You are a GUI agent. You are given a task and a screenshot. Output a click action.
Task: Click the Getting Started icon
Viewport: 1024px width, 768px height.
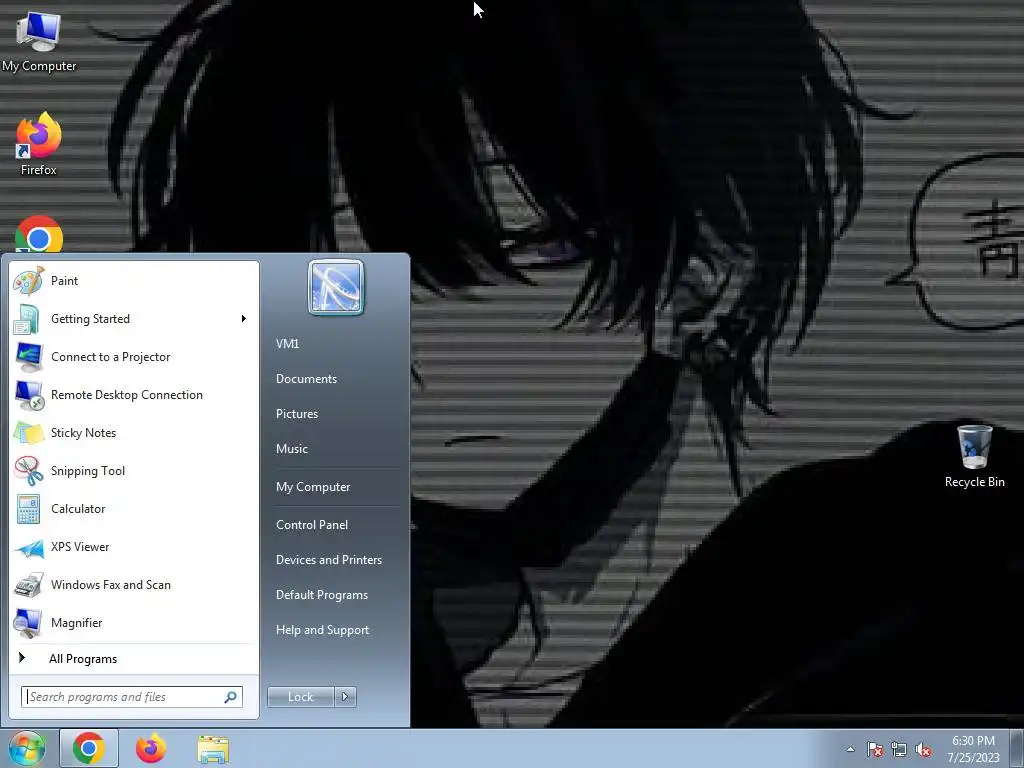(29, 319)
